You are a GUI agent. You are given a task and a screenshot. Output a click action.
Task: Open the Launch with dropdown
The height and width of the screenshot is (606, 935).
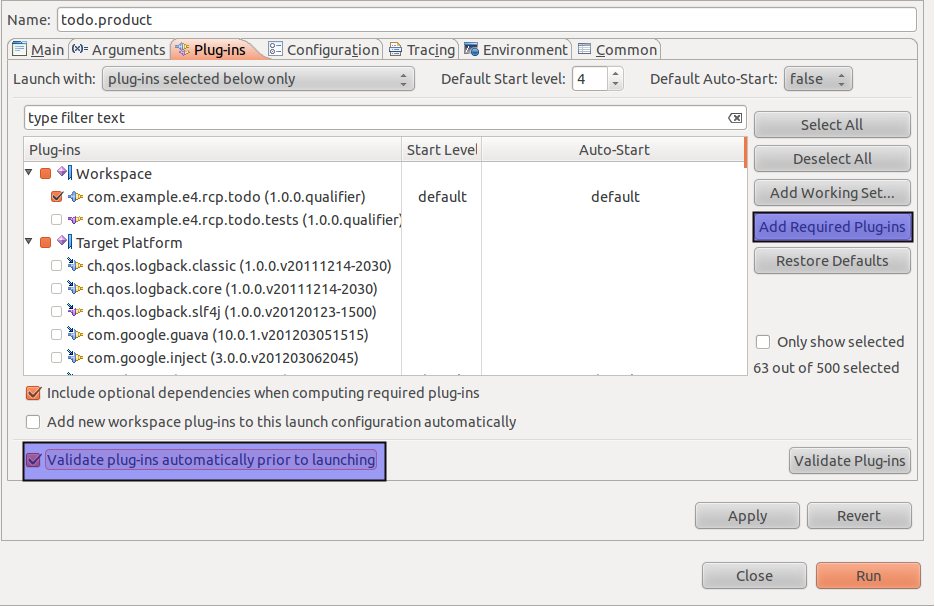[258, 79]
